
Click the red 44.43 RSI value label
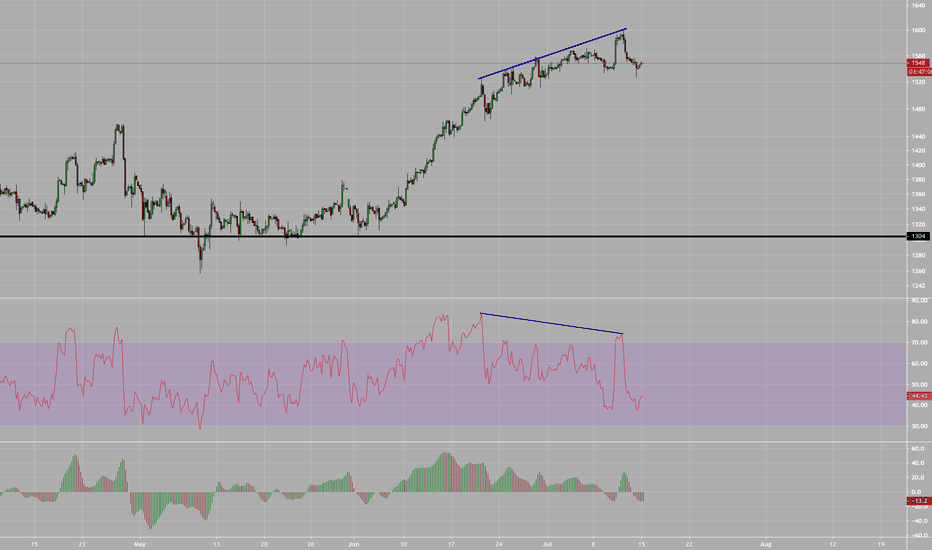click(x=919, y=396)
